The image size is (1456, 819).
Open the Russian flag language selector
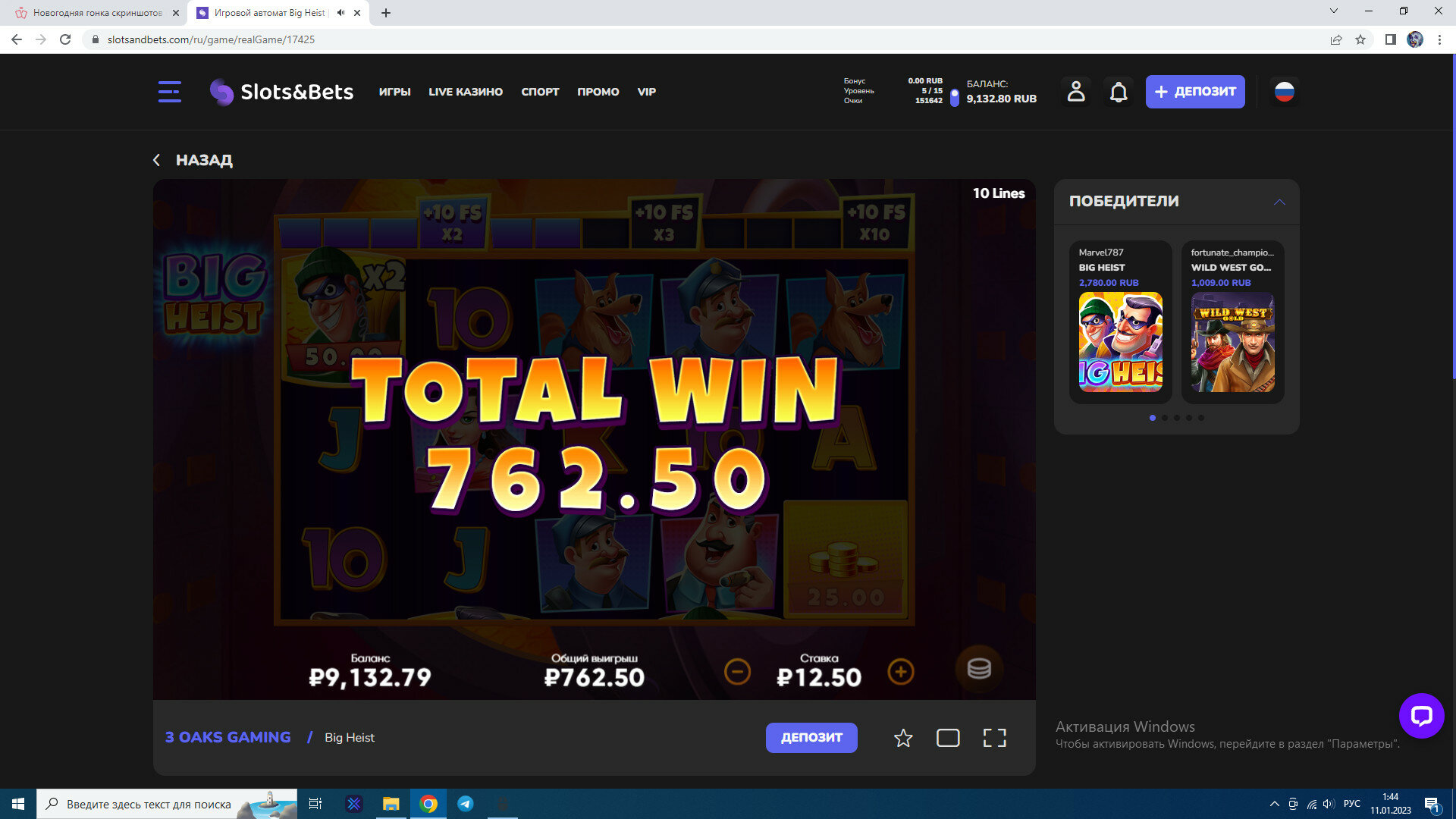tap(1284, 92)
